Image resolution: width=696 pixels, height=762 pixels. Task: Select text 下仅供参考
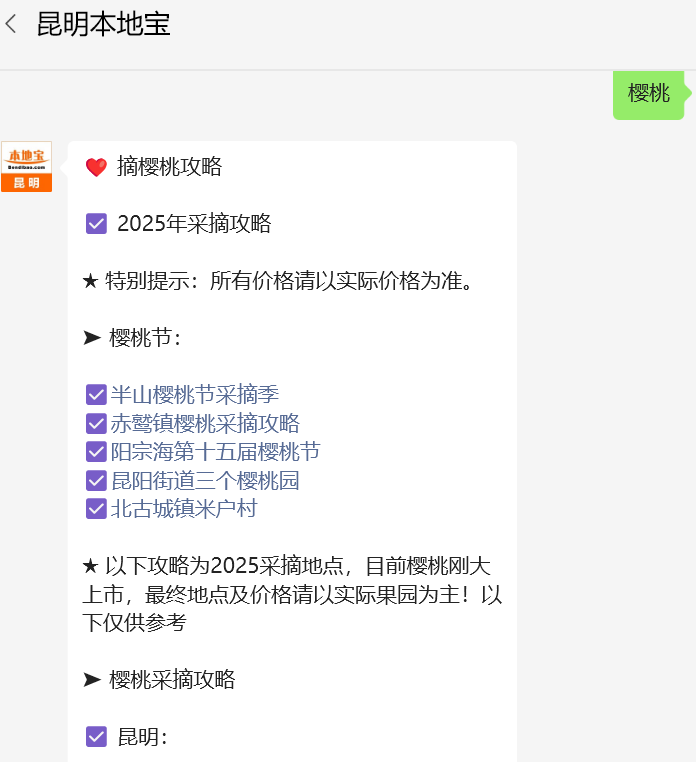coord(135,623)
